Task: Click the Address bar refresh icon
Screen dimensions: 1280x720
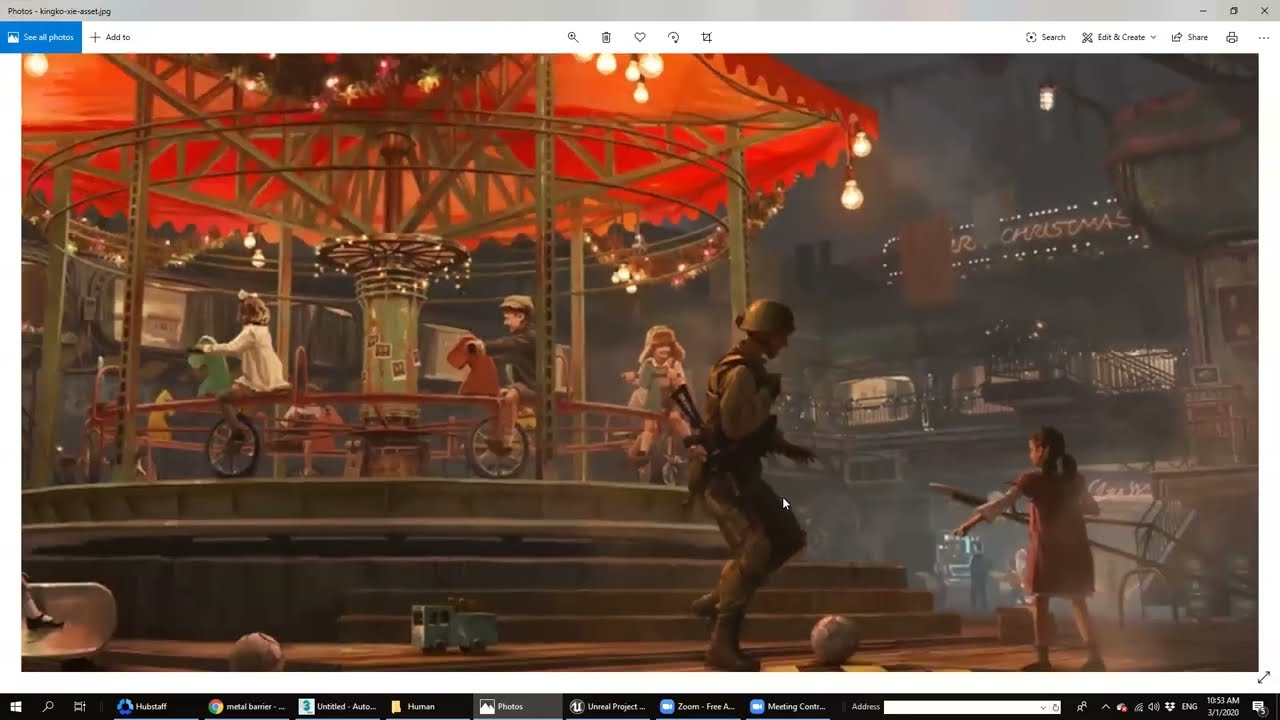Action: point(1055,707)
